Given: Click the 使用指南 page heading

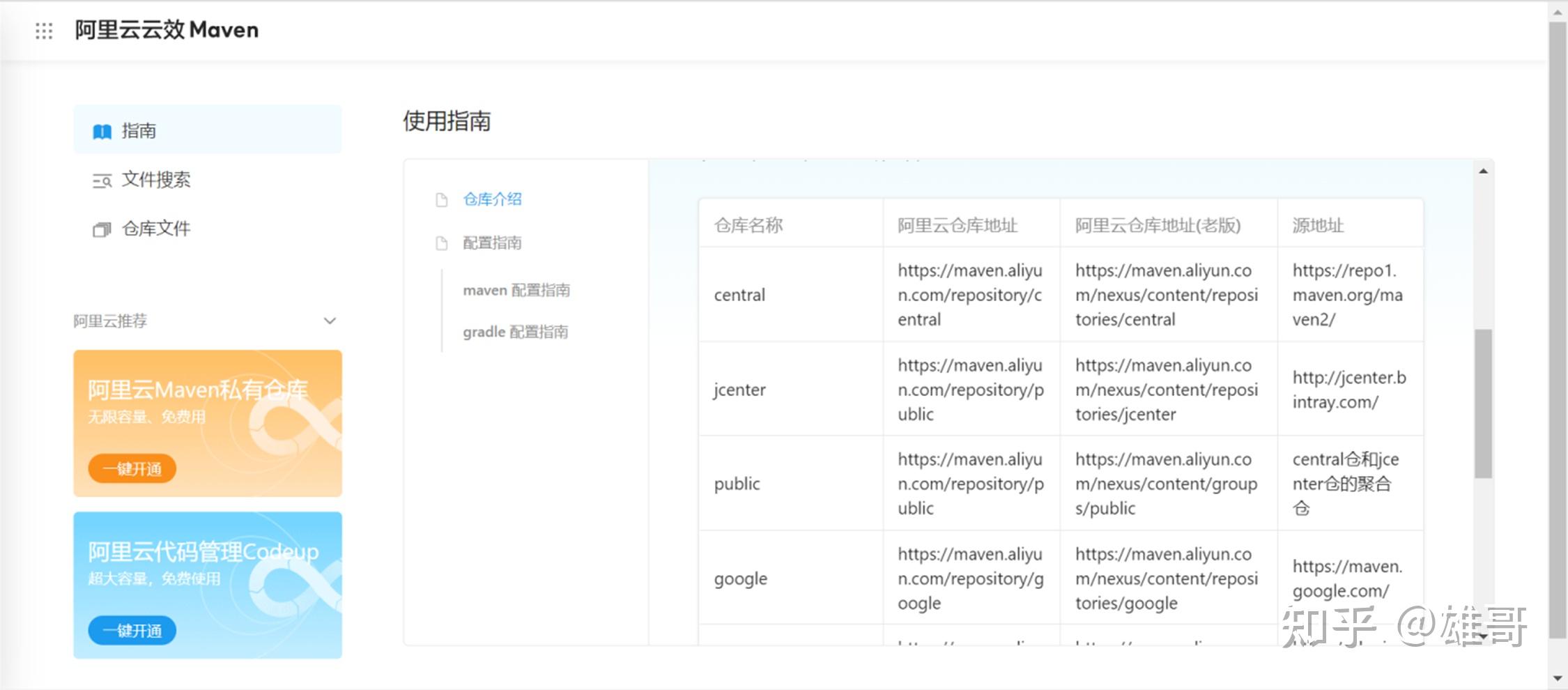Looking at the screenshot, I should (x=447, y=121).
